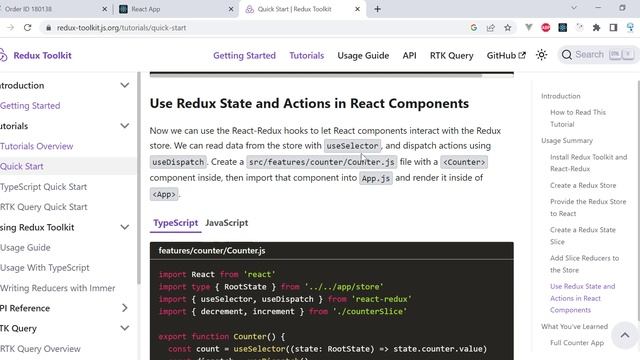Click the Redux Toolkit logo icon
640x360 pixels.
3,55
